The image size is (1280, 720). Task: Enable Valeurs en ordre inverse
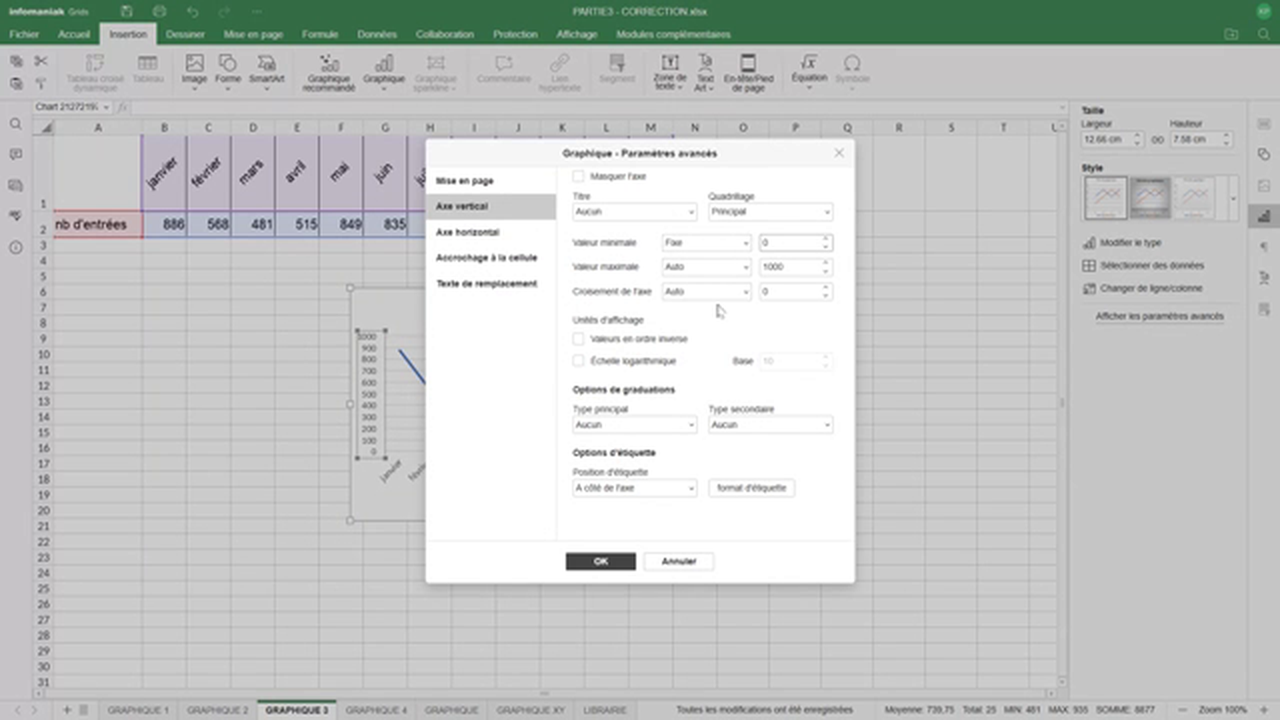578,339
